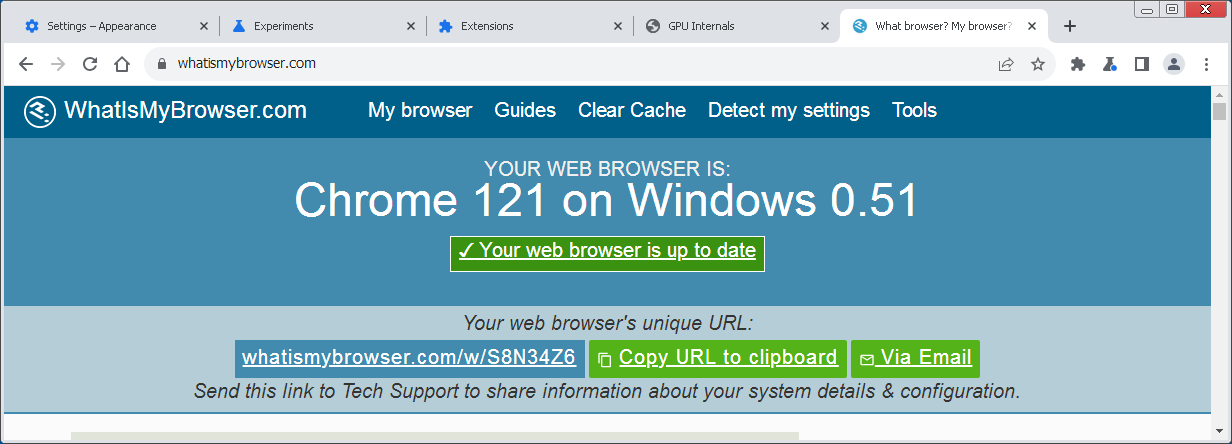Open a new tab
1232x444 pixels.
(x=1070, y=26)
